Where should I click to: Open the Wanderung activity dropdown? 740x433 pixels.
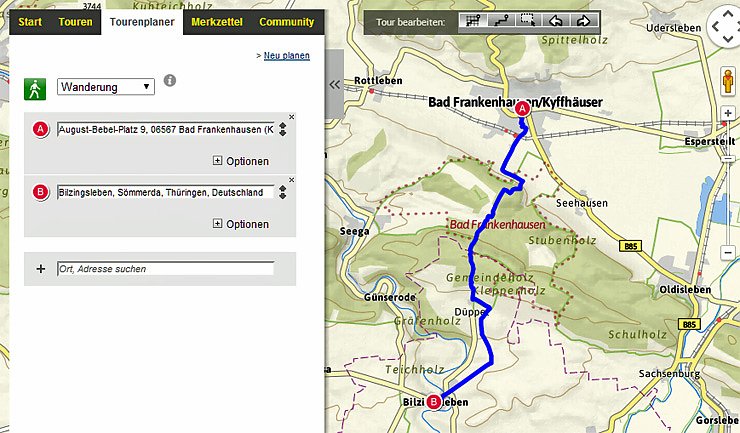click(106, 87)
